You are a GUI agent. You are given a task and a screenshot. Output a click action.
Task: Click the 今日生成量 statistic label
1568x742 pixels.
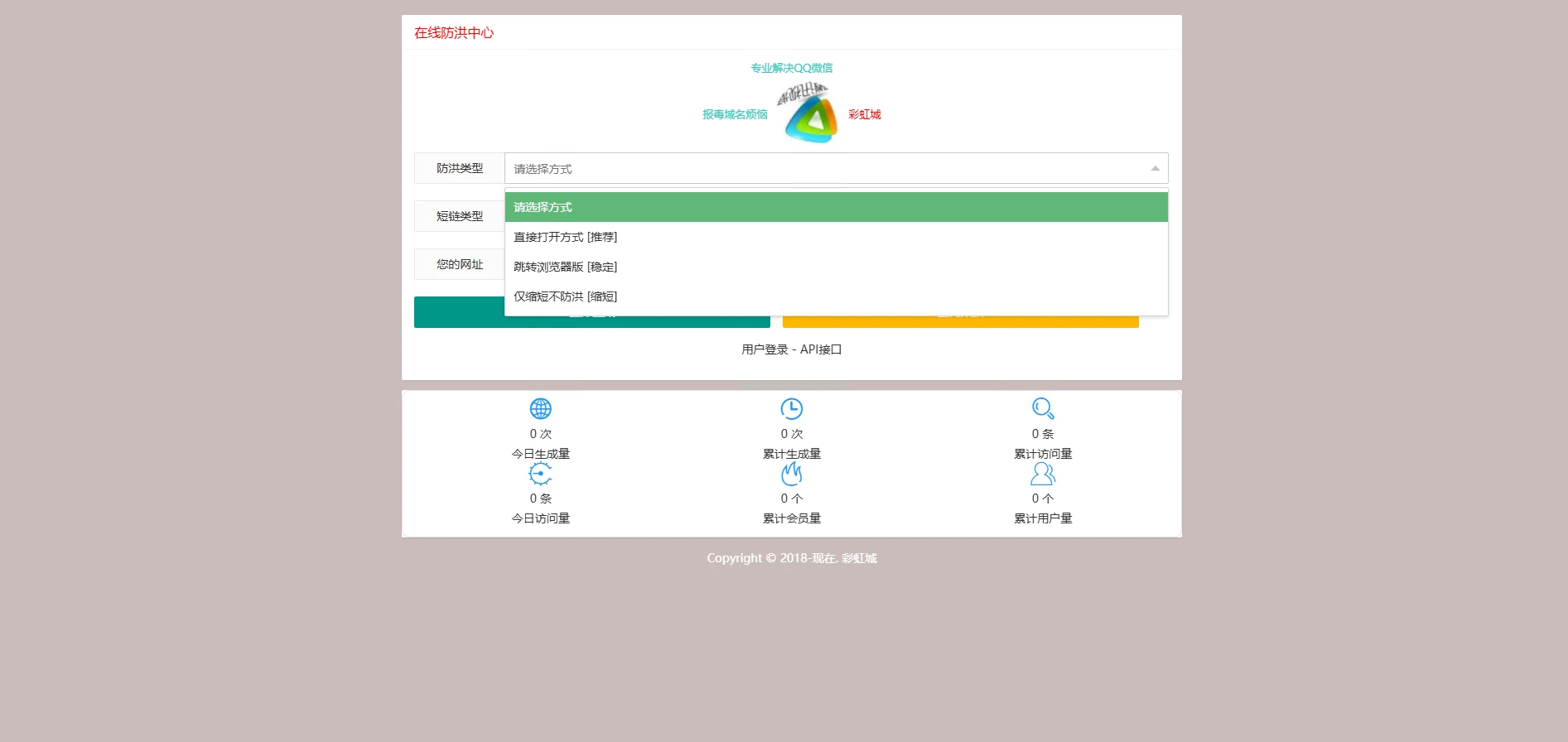coord(541,454)
